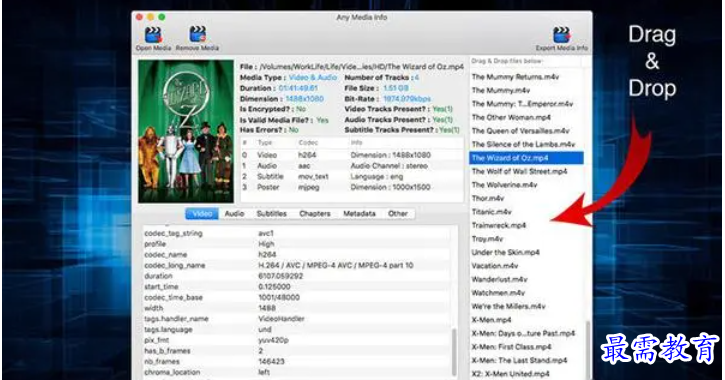Click the Codec column header
This screenshot has width=725, height=380.
(x=308, y=143)
